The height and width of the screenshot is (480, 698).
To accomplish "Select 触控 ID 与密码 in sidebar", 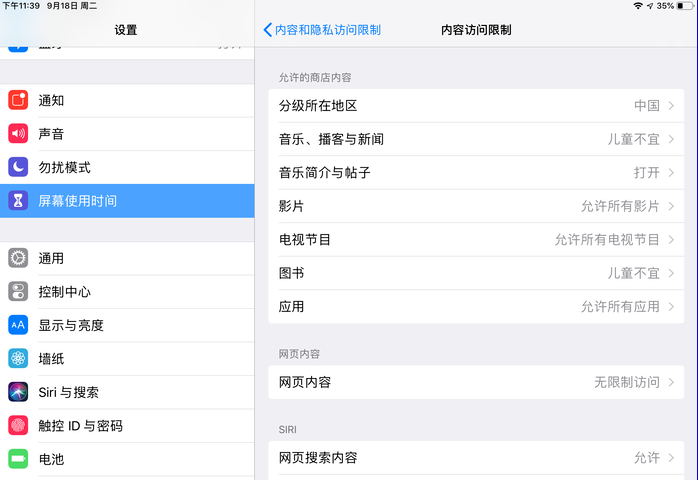I will (x=127, y=426).
